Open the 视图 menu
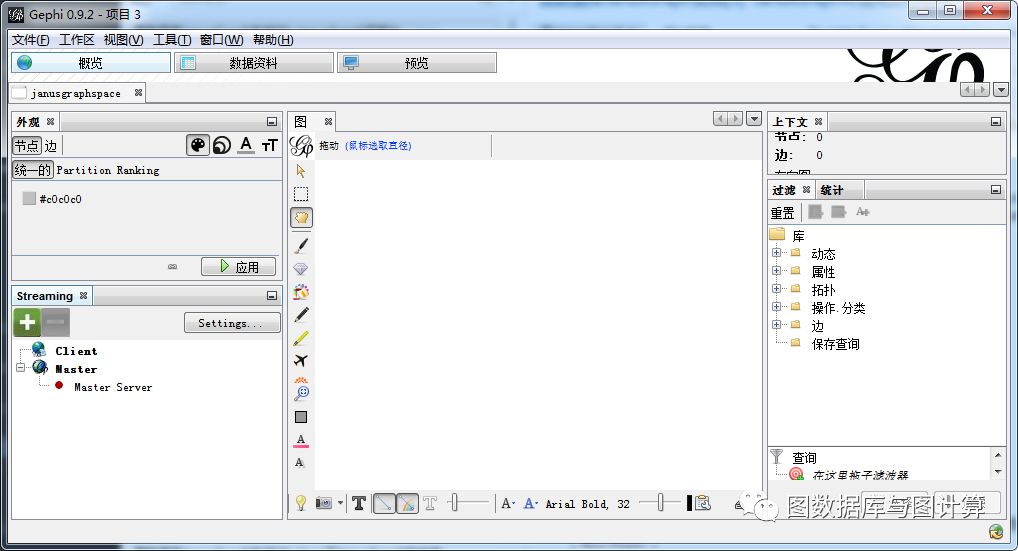Screen dimensions: 1018x551 (123, 40)
